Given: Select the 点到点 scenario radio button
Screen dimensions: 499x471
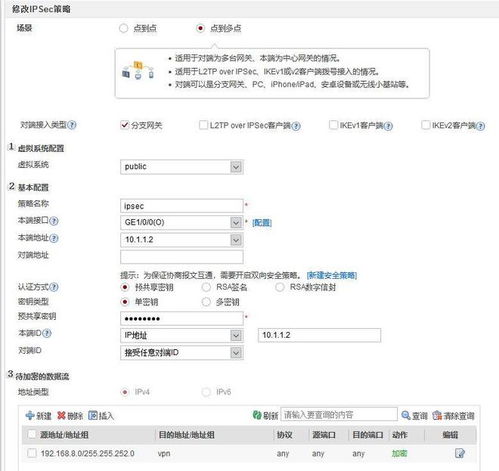Looking at the screenshot, I should [124, 28].
